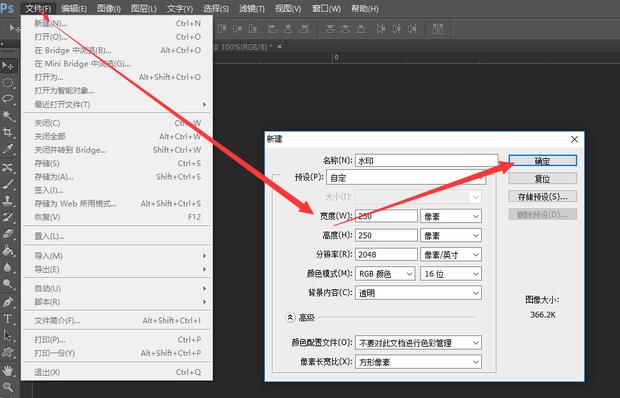Viewport: 620px width, 398px height.
Task: Close the 100%(RGB/8) document tab
Action: coord(280,47)
